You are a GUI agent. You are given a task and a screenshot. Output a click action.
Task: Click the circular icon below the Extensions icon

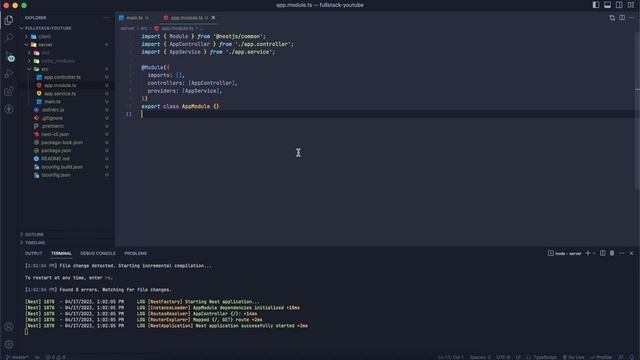[x=9, y=109]
